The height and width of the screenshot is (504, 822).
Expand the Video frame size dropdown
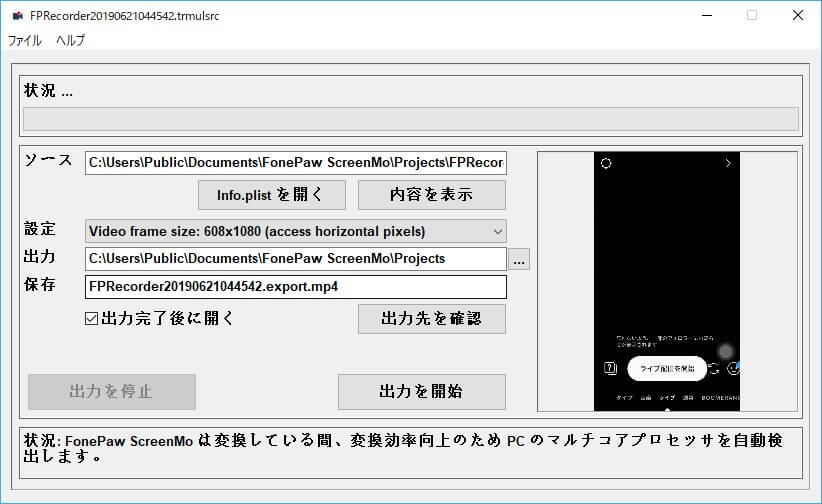tap(296, 231)
